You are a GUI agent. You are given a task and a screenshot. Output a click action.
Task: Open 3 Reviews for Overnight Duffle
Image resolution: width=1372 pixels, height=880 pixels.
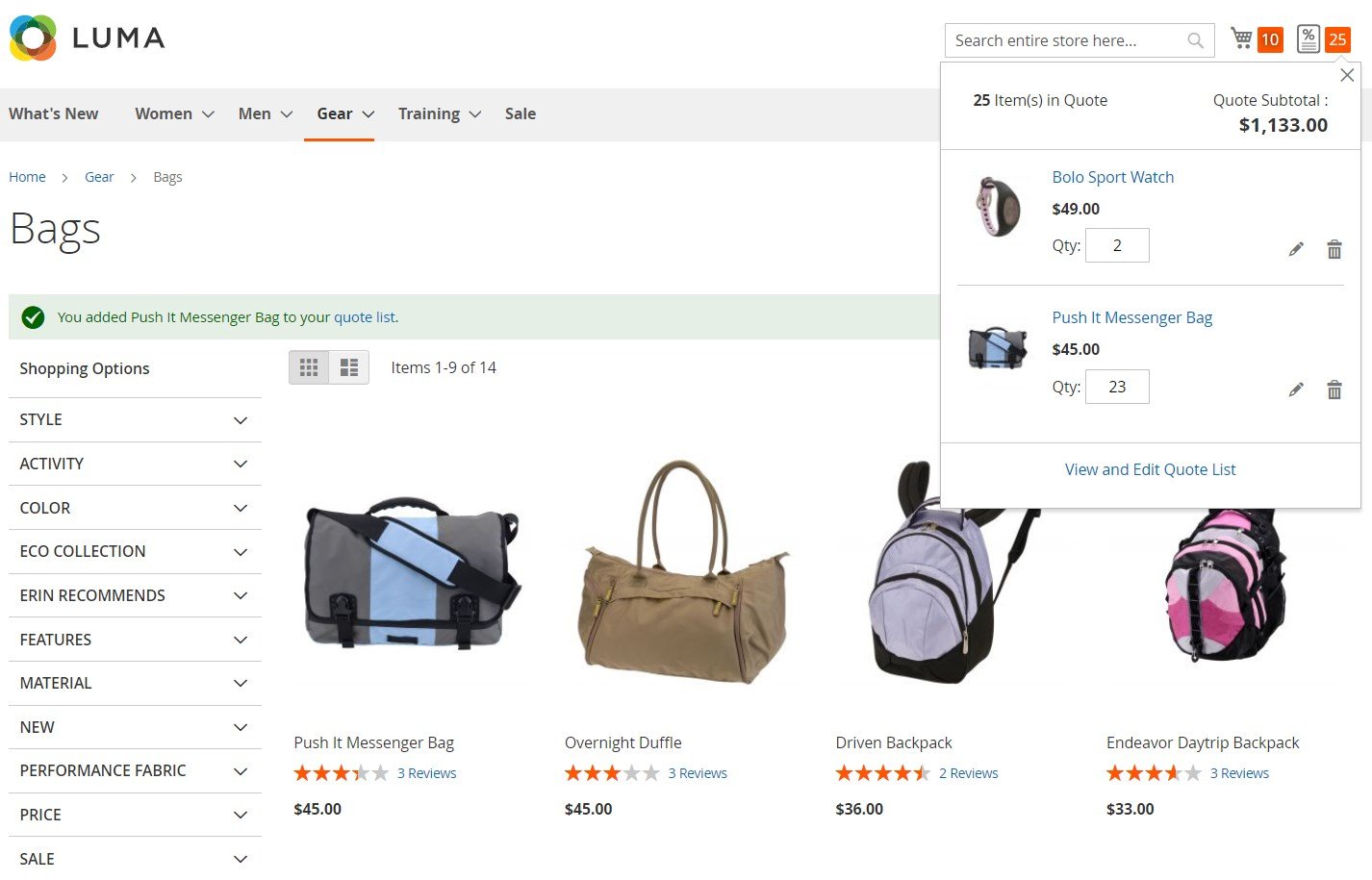coord(698,773)
